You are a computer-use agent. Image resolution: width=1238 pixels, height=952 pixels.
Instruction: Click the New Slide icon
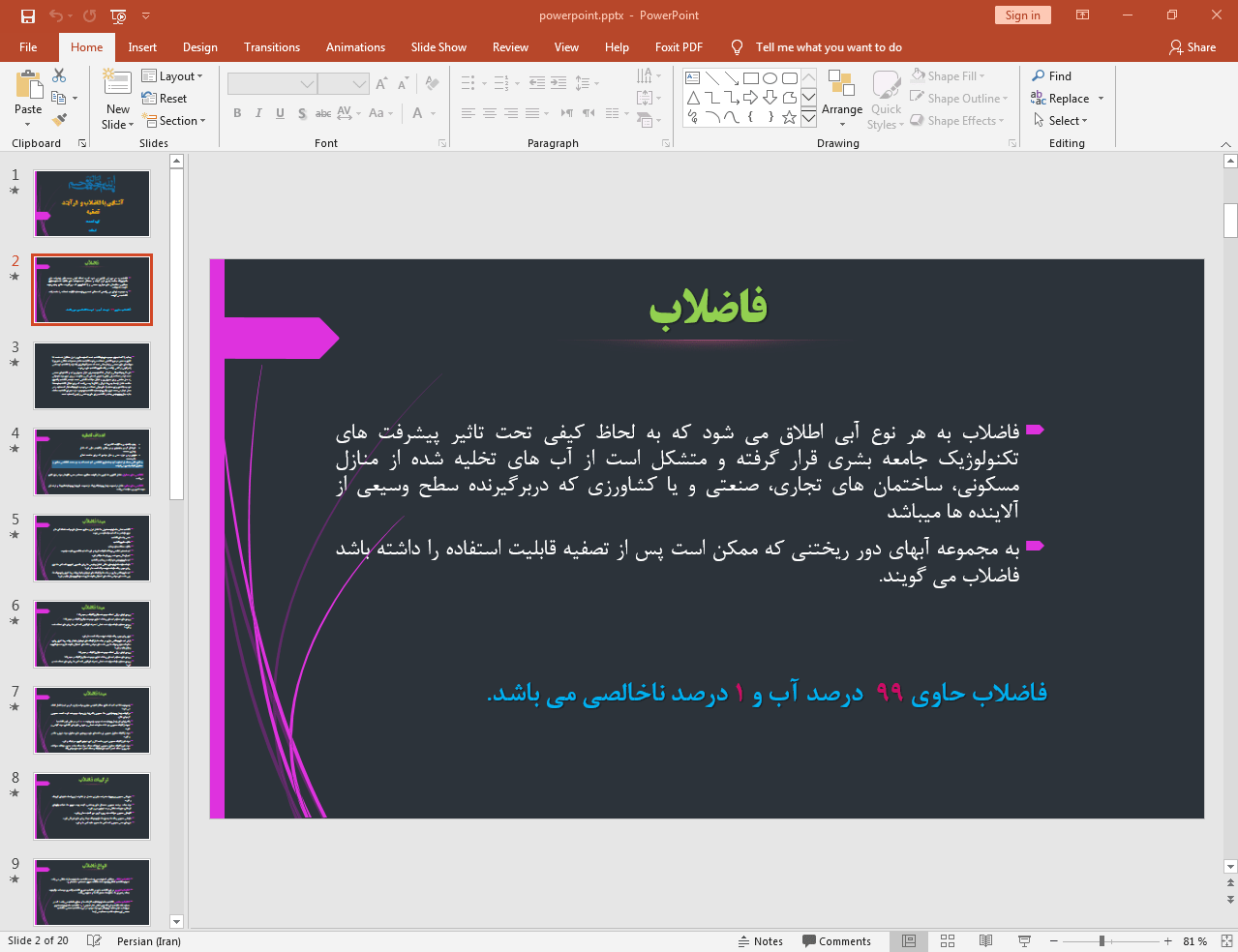pos(117,84)
